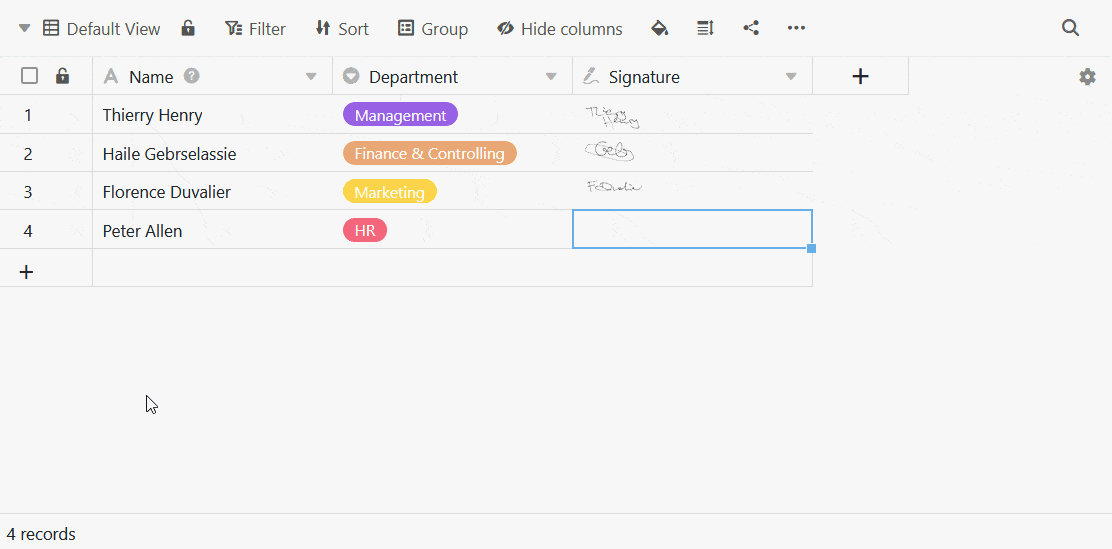Viewport: 1112px width, 549px height.
Task: Click the lock icon in header row
Action: point(62,76)
